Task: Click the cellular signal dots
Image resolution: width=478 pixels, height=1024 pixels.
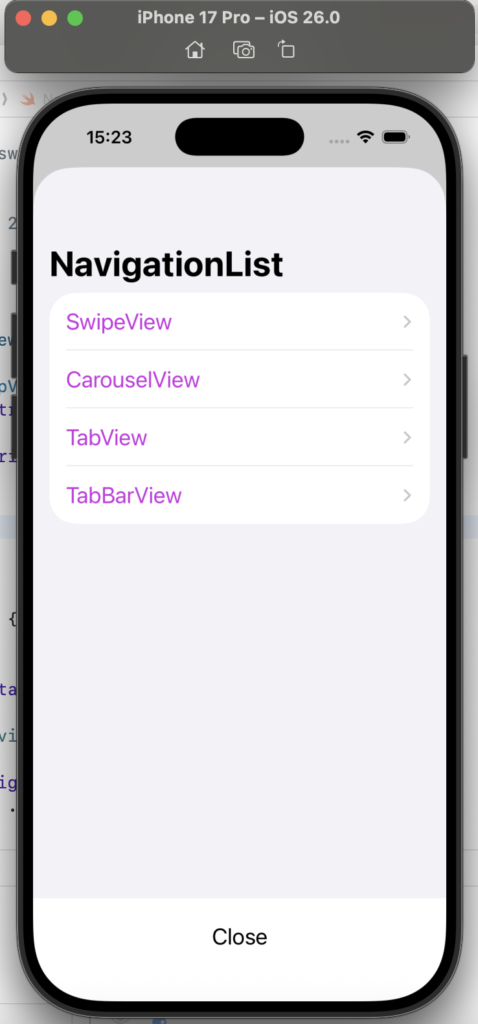Action: click(339, 140)
